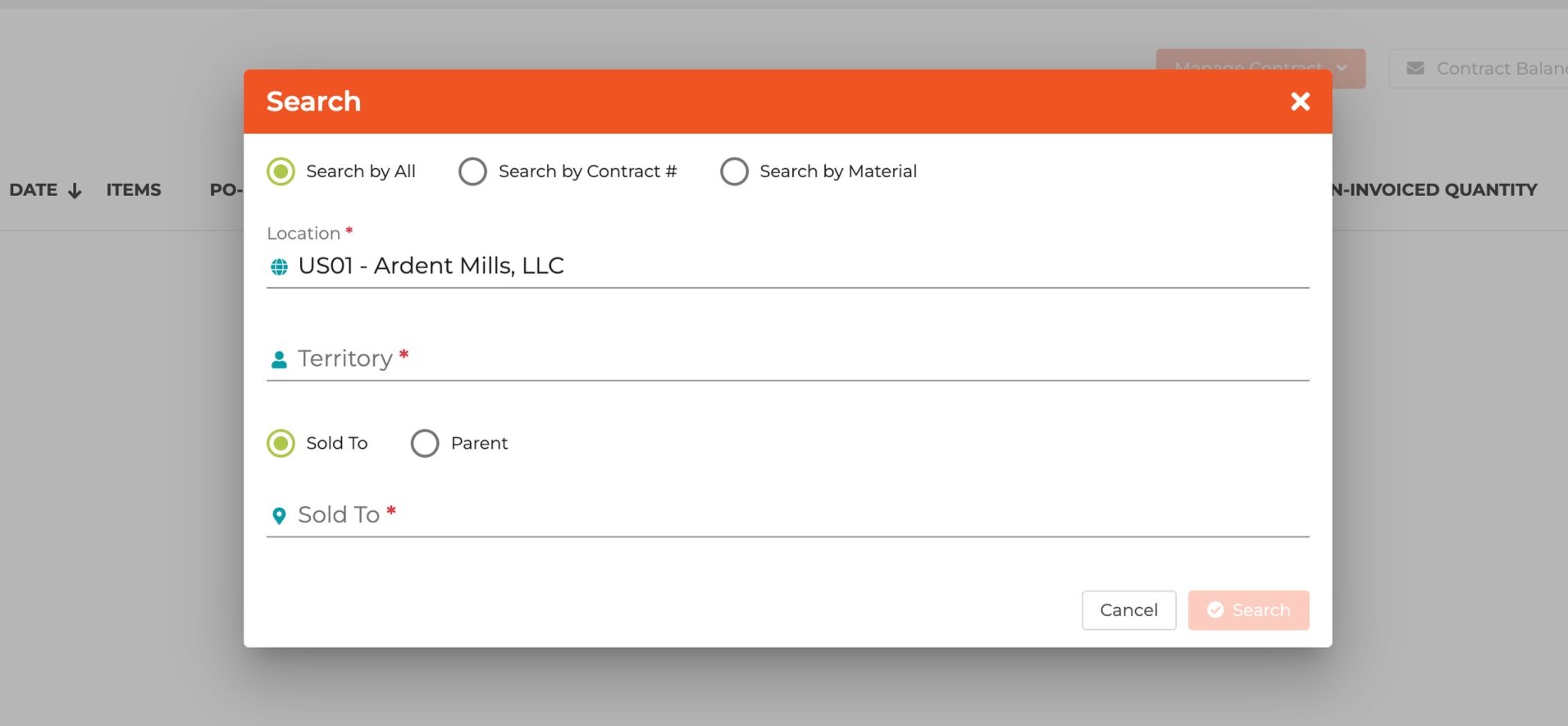1568x726 pixels.
Task: Open the Location field showing US01 - Ardent Mills, LLC
Action: click(x=787, y=267)
